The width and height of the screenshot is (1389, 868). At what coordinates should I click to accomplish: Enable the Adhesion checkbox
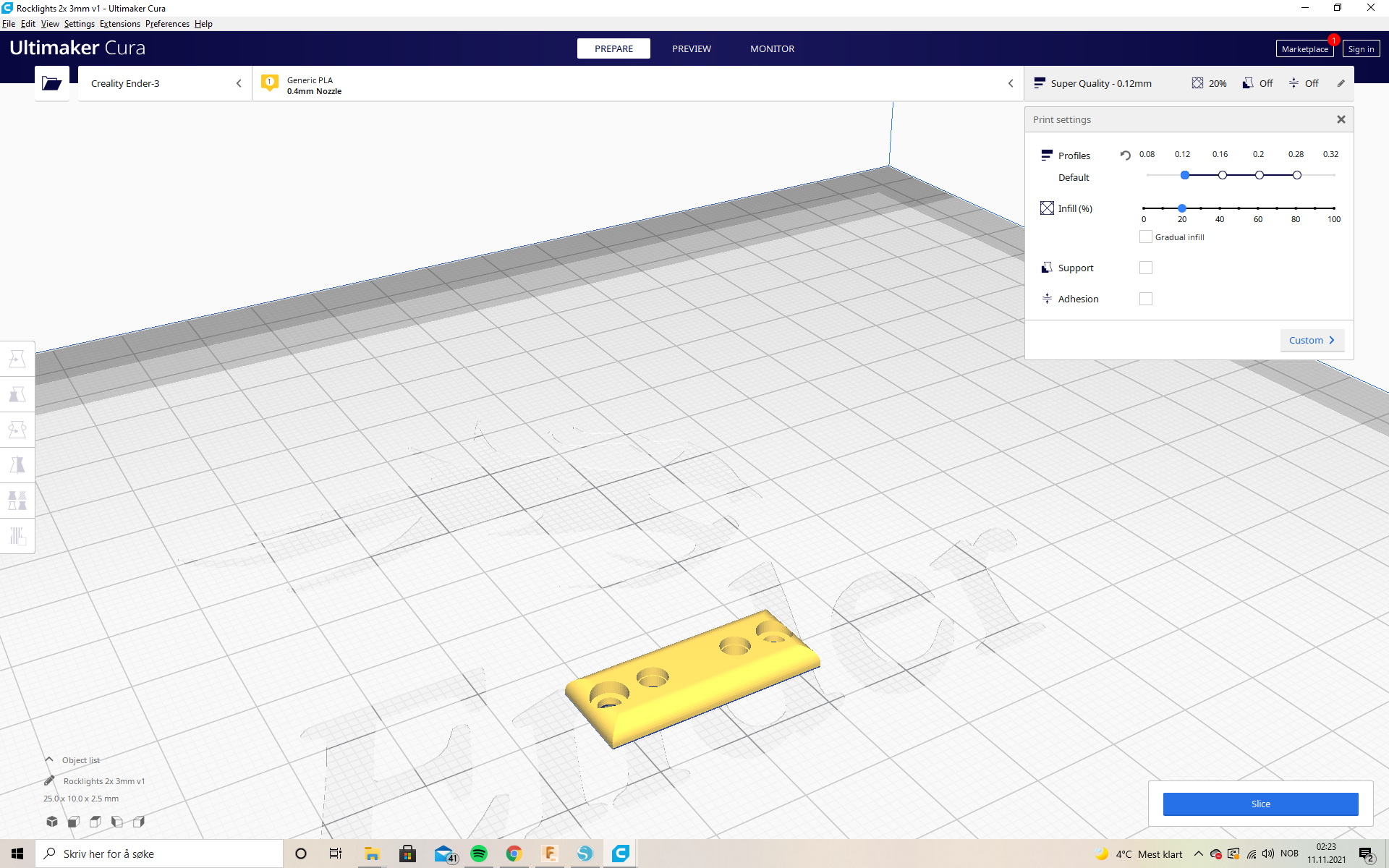pyautogui.click(x=1146, y=299)
